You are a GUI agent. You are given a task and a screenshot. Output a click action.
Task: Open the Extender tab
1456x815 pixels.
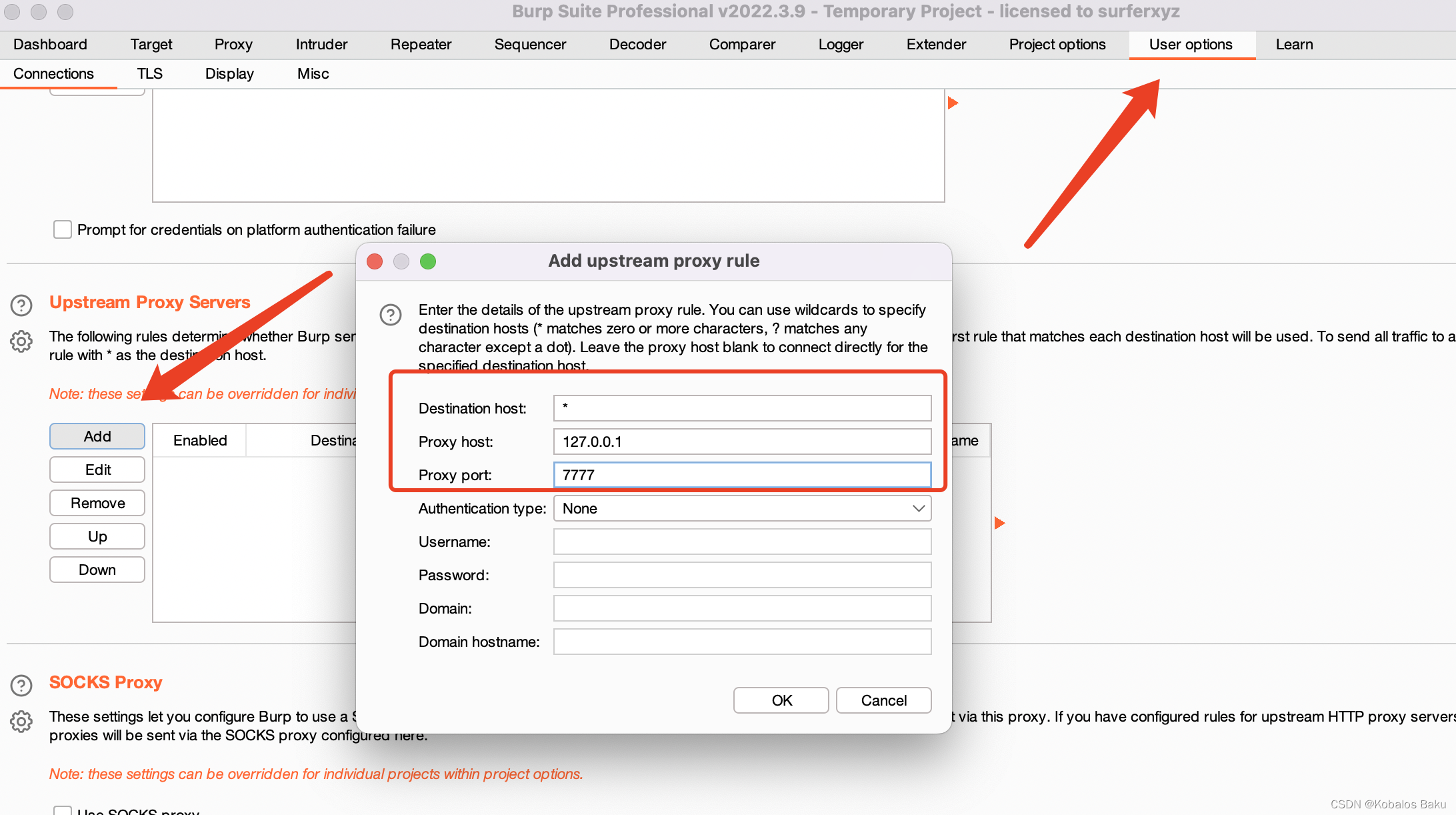click(x=936, y=45)
